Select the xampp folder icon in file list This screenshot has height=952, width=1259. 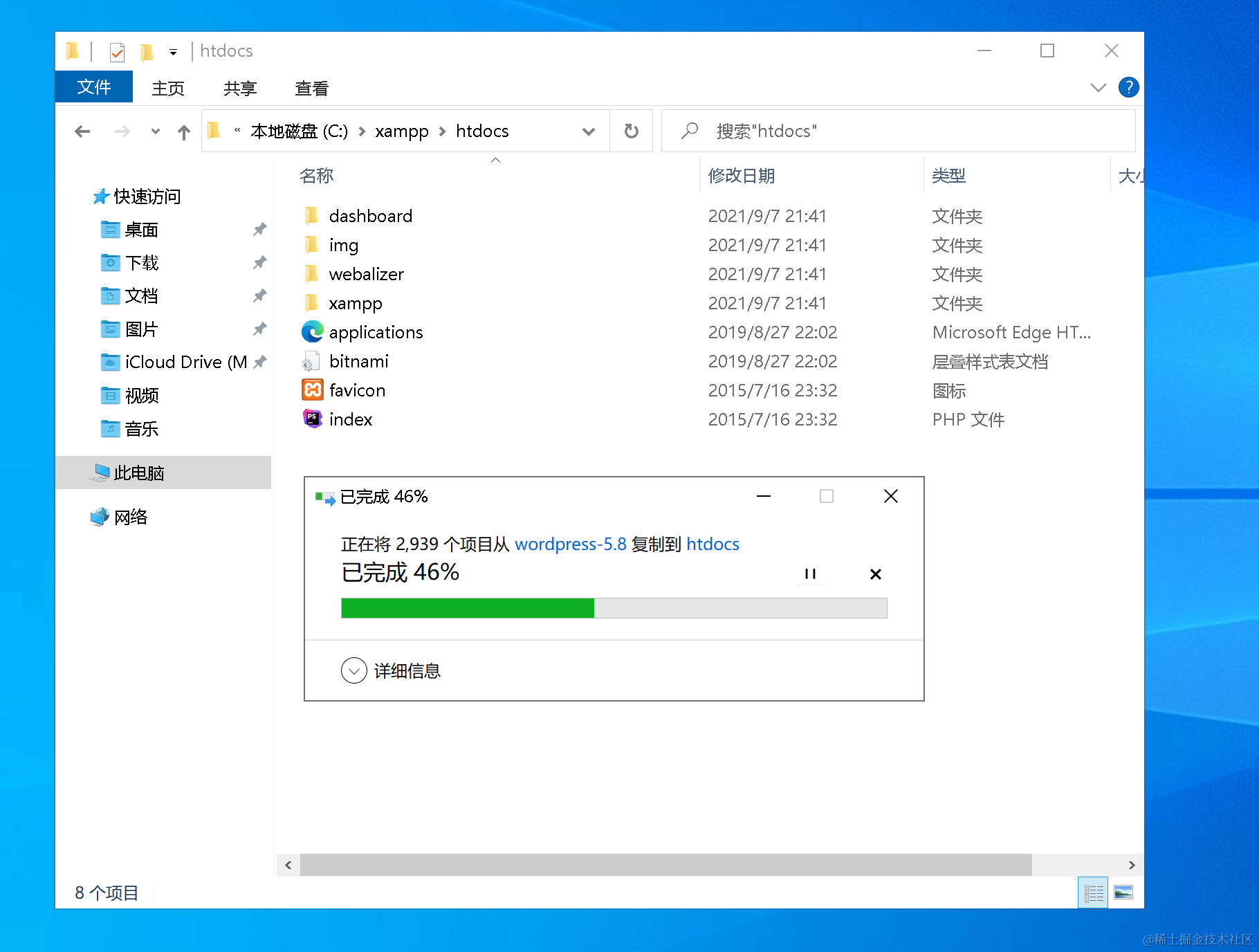(311, 303)
